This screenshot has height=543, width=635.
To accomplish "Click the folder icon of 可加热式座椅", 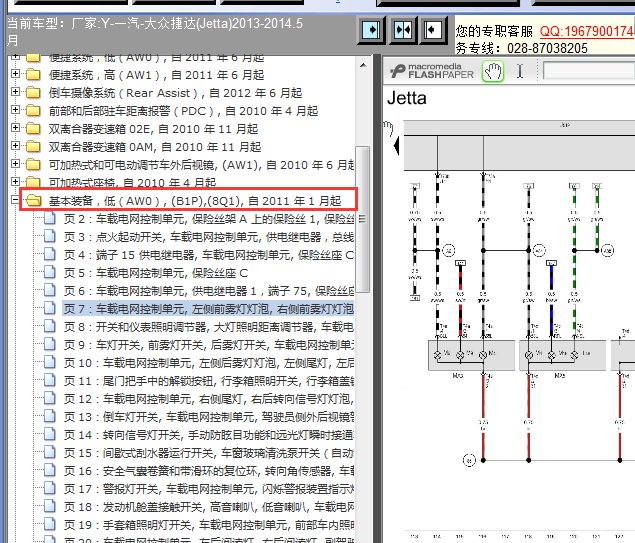I will point(33,182).
